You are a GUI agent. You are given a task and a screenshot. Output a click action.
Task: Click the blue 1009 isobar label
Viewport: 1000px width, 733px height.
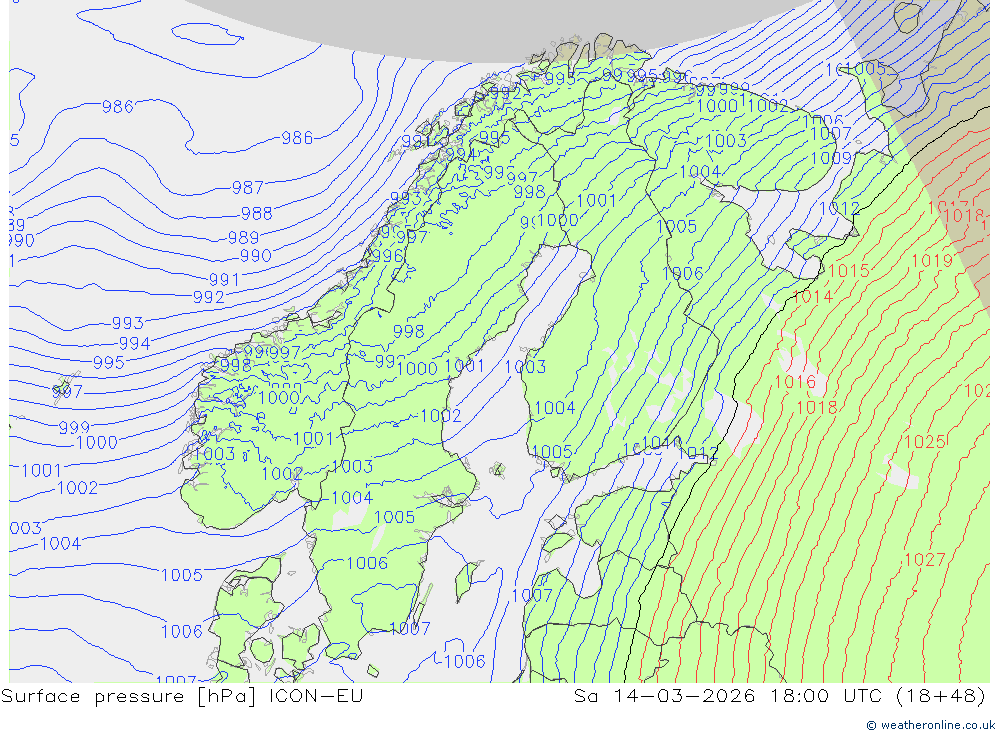click(831, 157)
